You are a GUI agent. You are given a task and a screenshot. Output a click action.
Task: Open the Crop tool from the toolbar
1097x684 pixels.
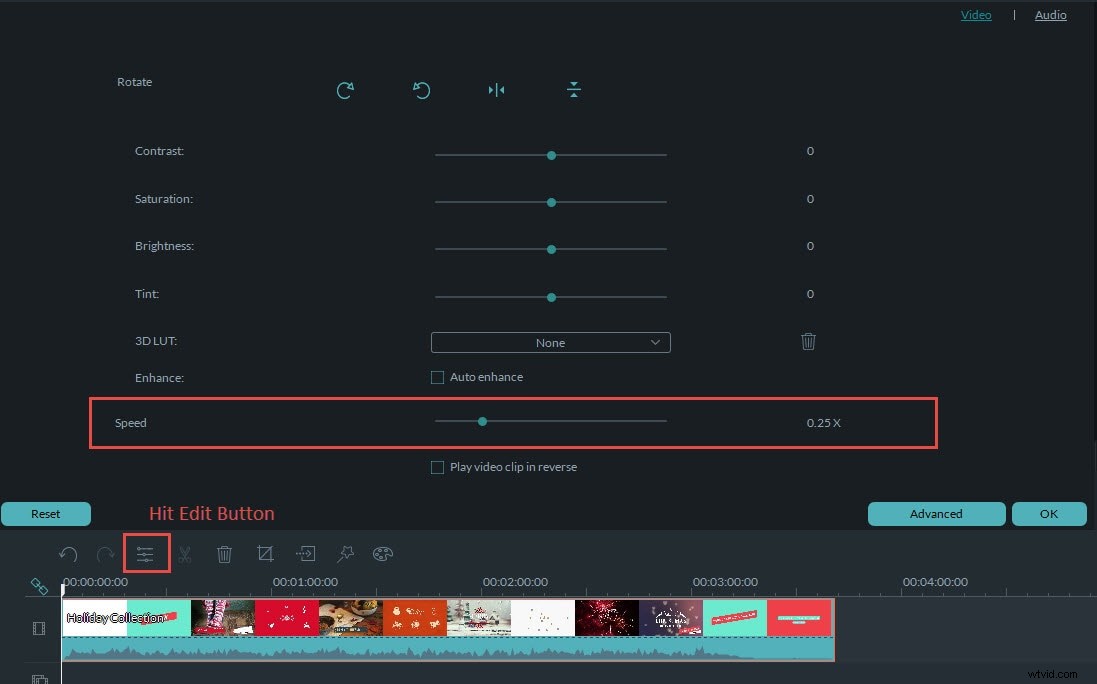[264, 553]
